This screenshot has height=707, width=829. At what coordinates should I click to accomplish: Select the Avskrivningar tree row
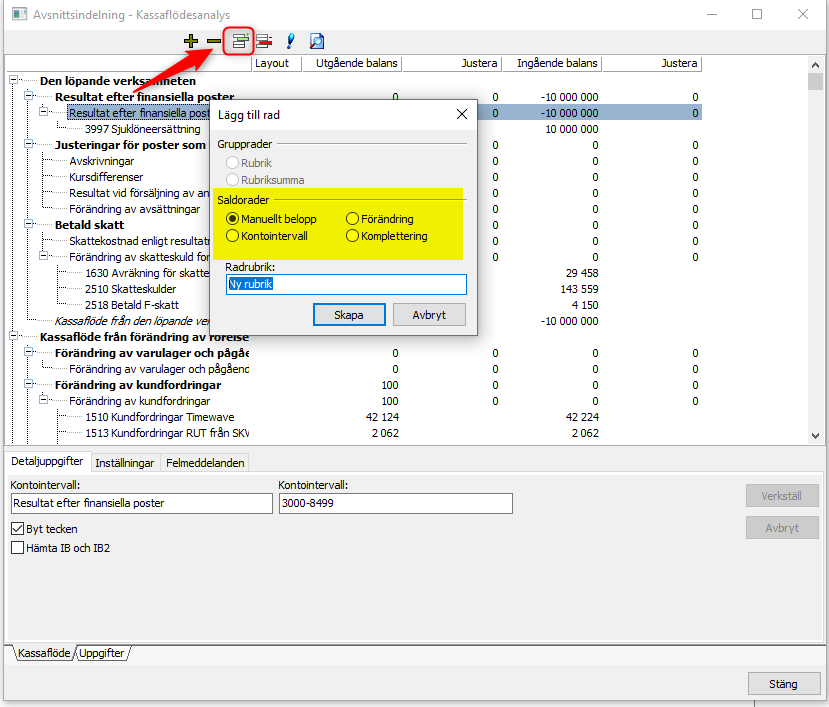(102, 161)
